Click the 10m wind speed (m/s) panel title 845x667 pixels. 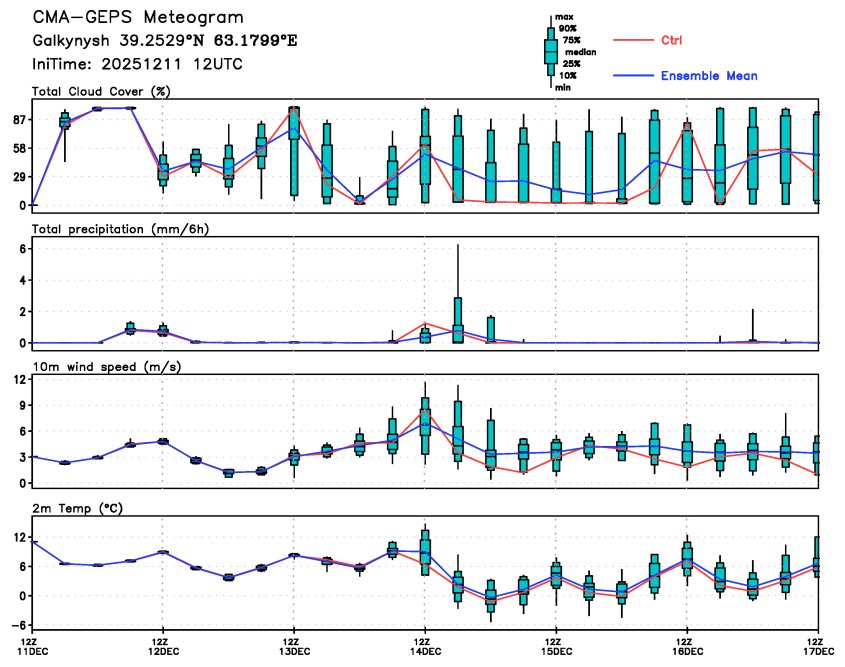107,367
